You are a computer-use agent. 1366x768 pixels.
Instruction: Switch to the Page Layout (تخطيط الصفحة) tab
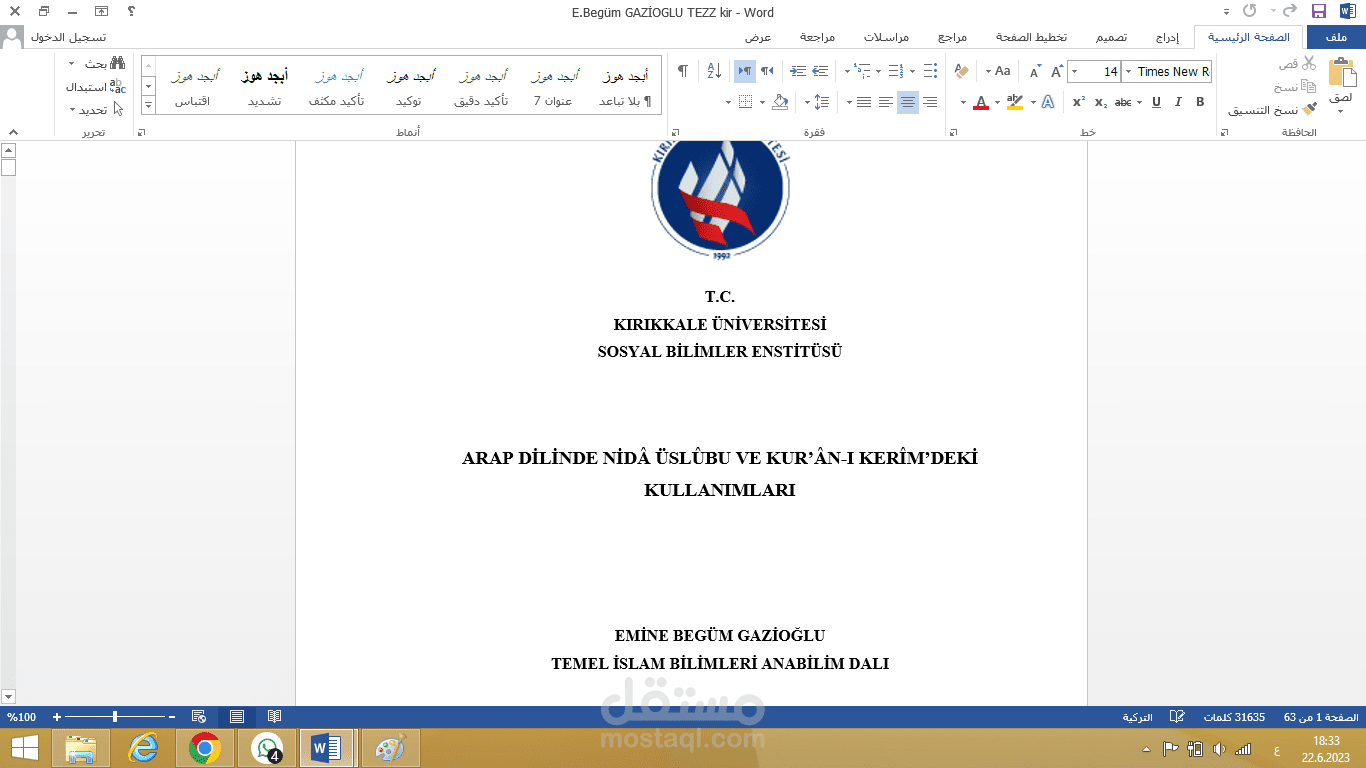click(1030, 37)
